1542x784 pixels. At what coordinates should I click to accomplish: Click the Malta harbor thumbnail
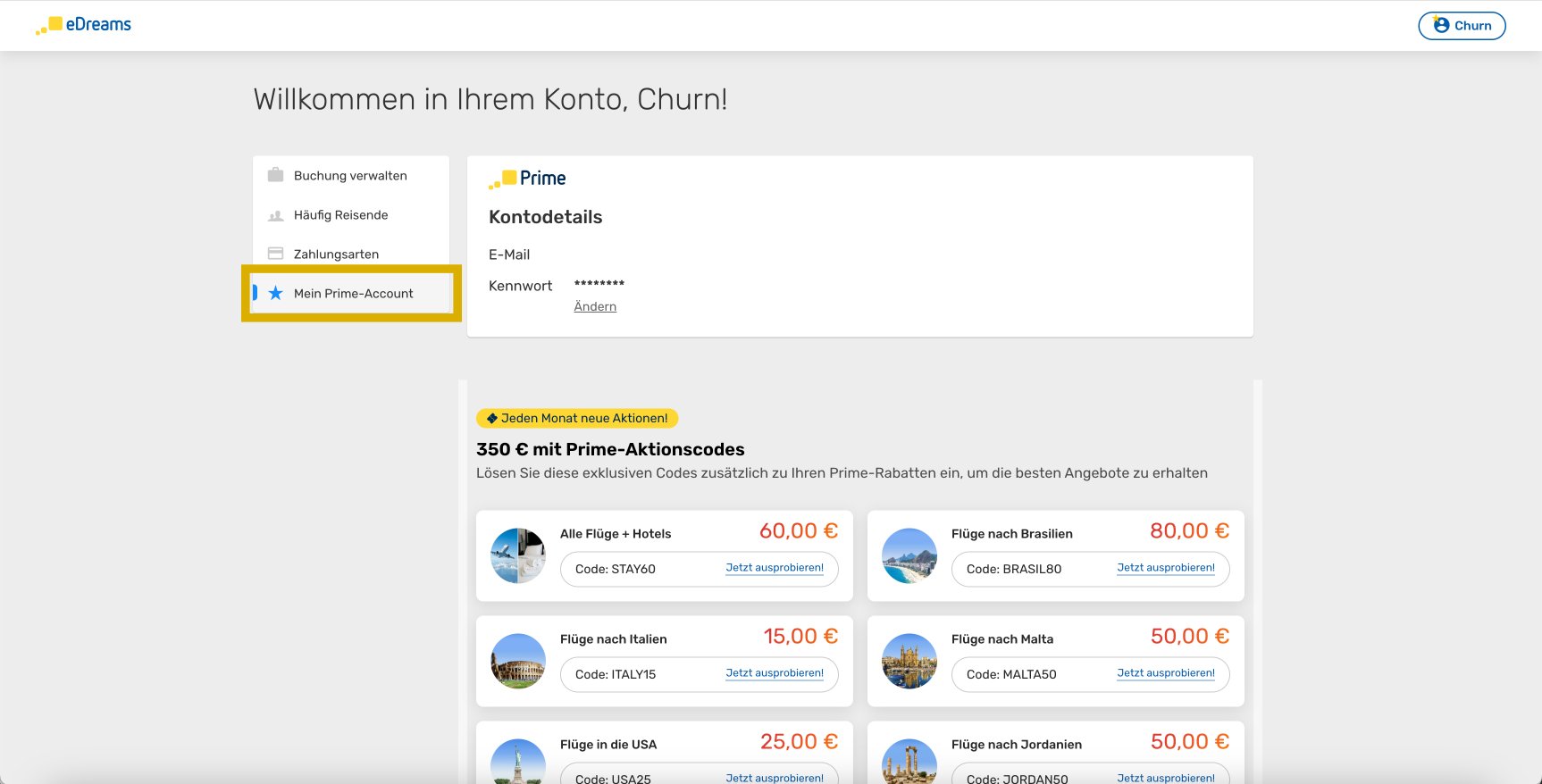909,661
